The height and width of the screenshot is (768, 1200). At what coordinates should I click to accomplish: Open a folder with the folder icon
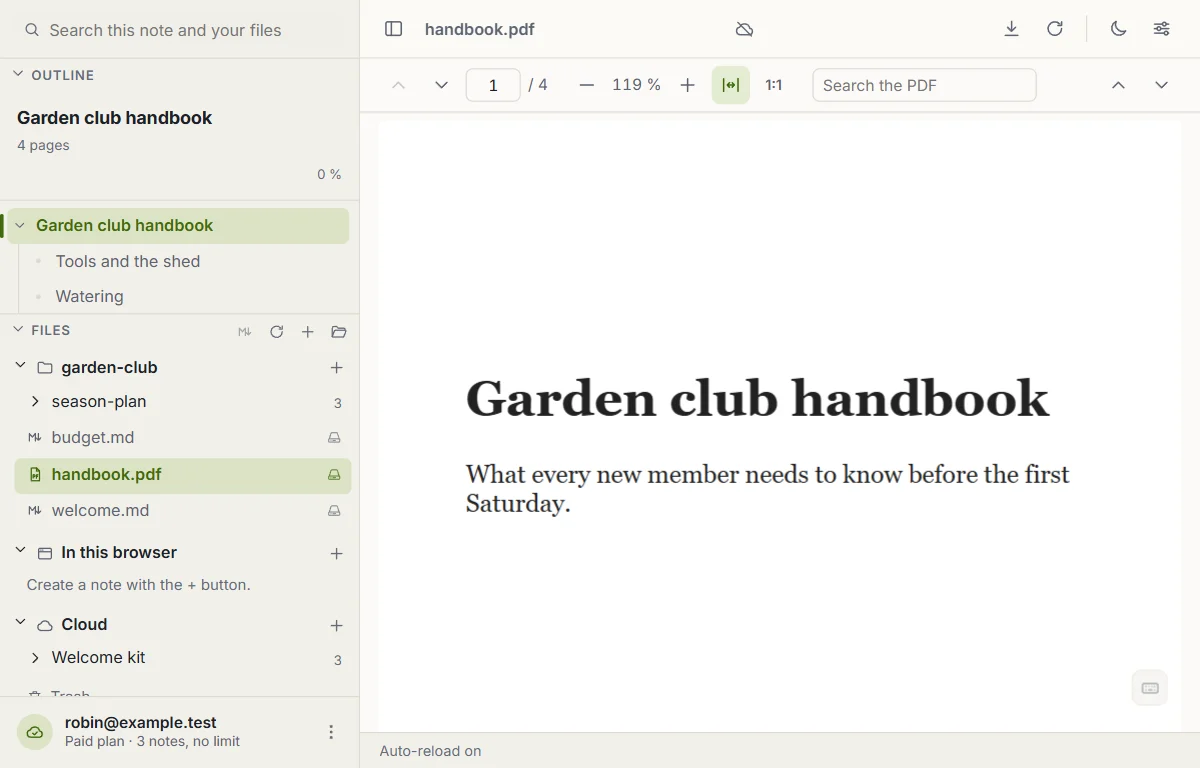[339, 332]
